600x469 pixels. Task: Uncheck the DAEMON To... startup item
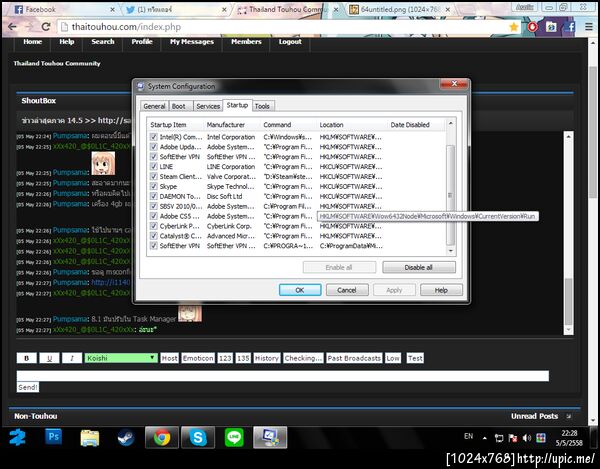click(x=153, y=196)
